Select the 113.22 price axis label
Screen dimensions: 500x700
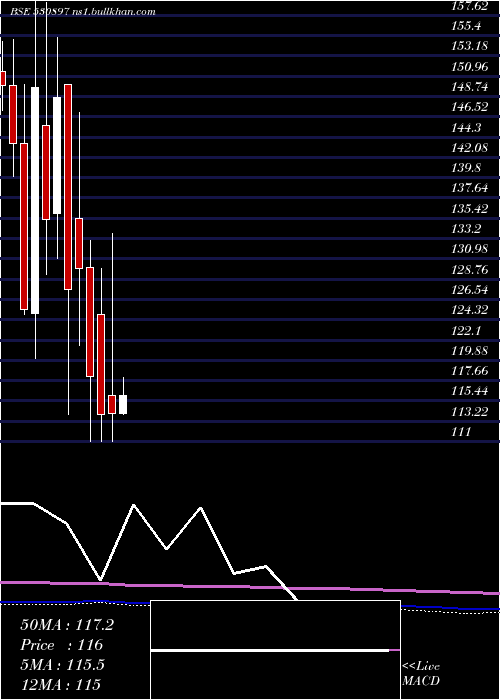[x=470, y=412]
